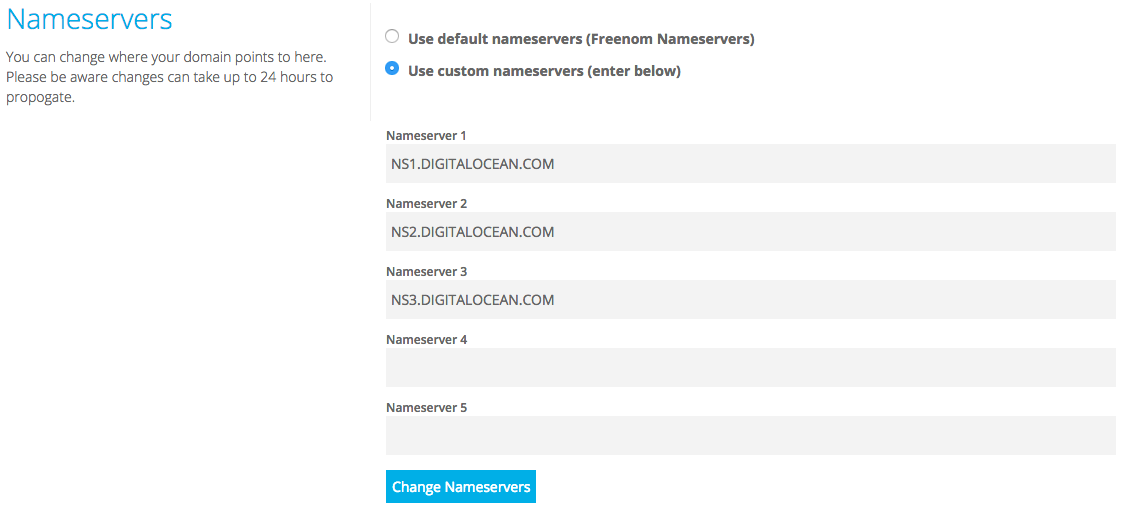Click into the NS3.DIGITALOCEAN.COM text box
Screen dimensions: 1123x523
750,300
